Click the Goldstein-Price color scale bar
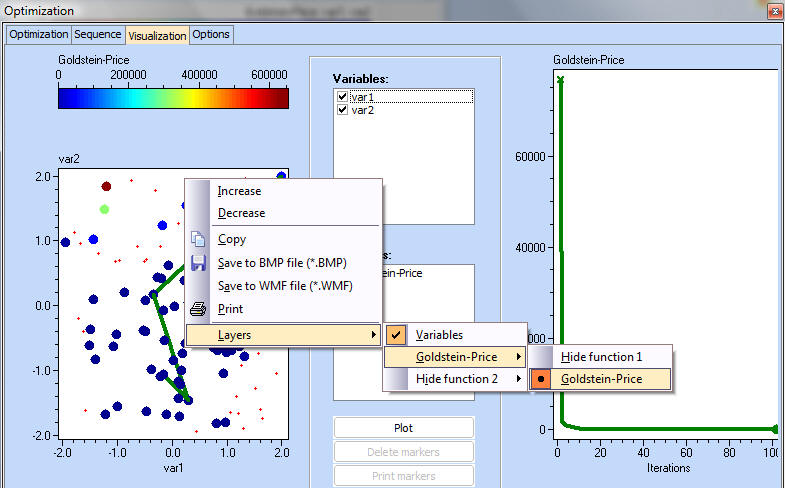The width and height of the screenshot is (785, 488). point(173,98)
